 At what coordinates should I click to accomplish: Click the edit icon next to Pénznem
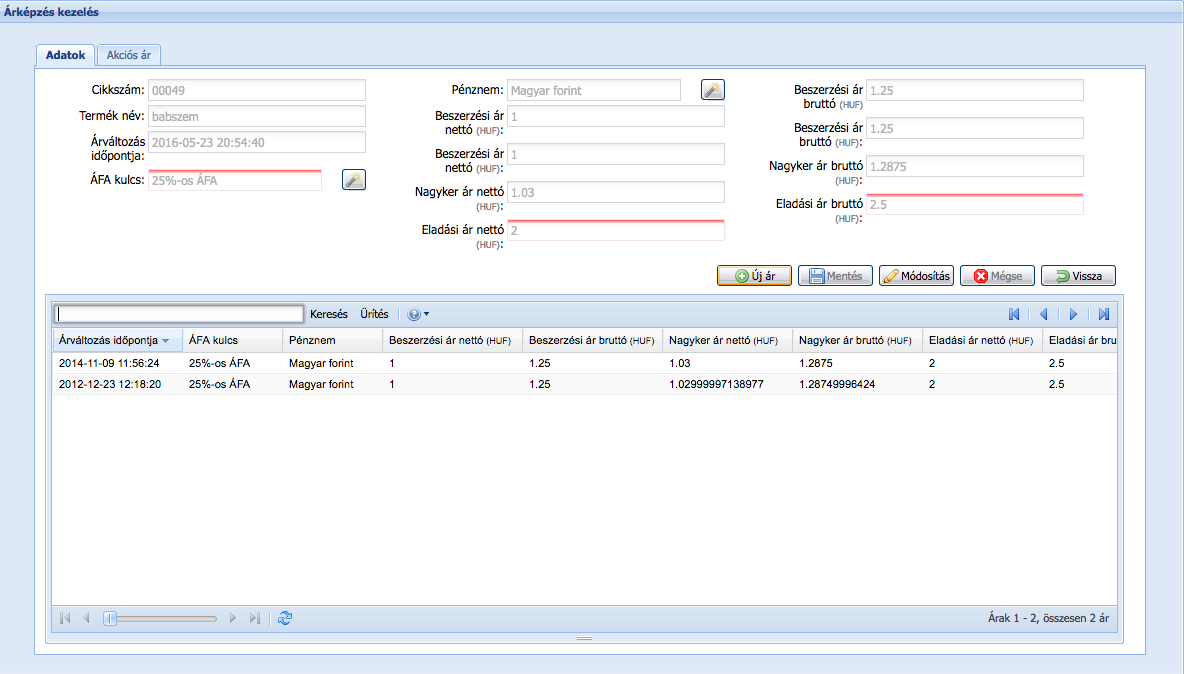coord(712,90)
